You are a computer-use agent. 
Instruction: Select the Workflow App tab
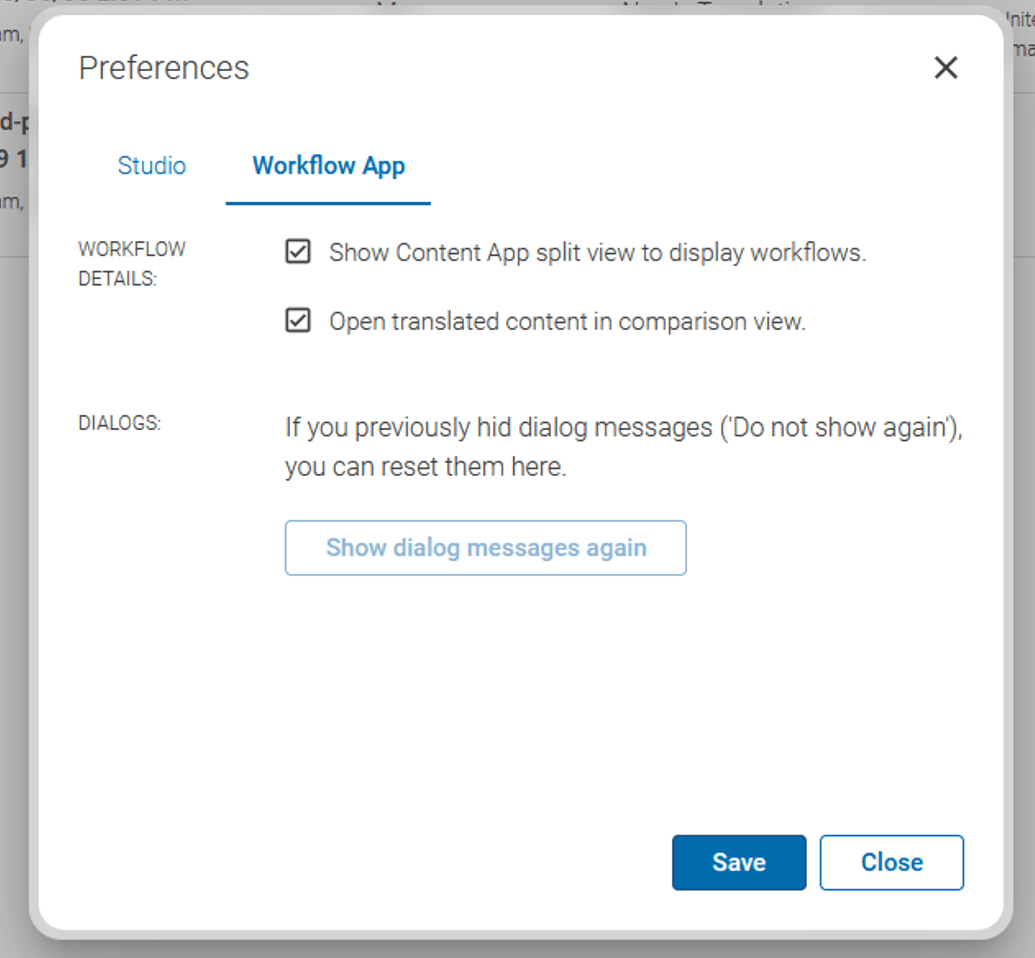pyautogui.click(x=328, y=166)
